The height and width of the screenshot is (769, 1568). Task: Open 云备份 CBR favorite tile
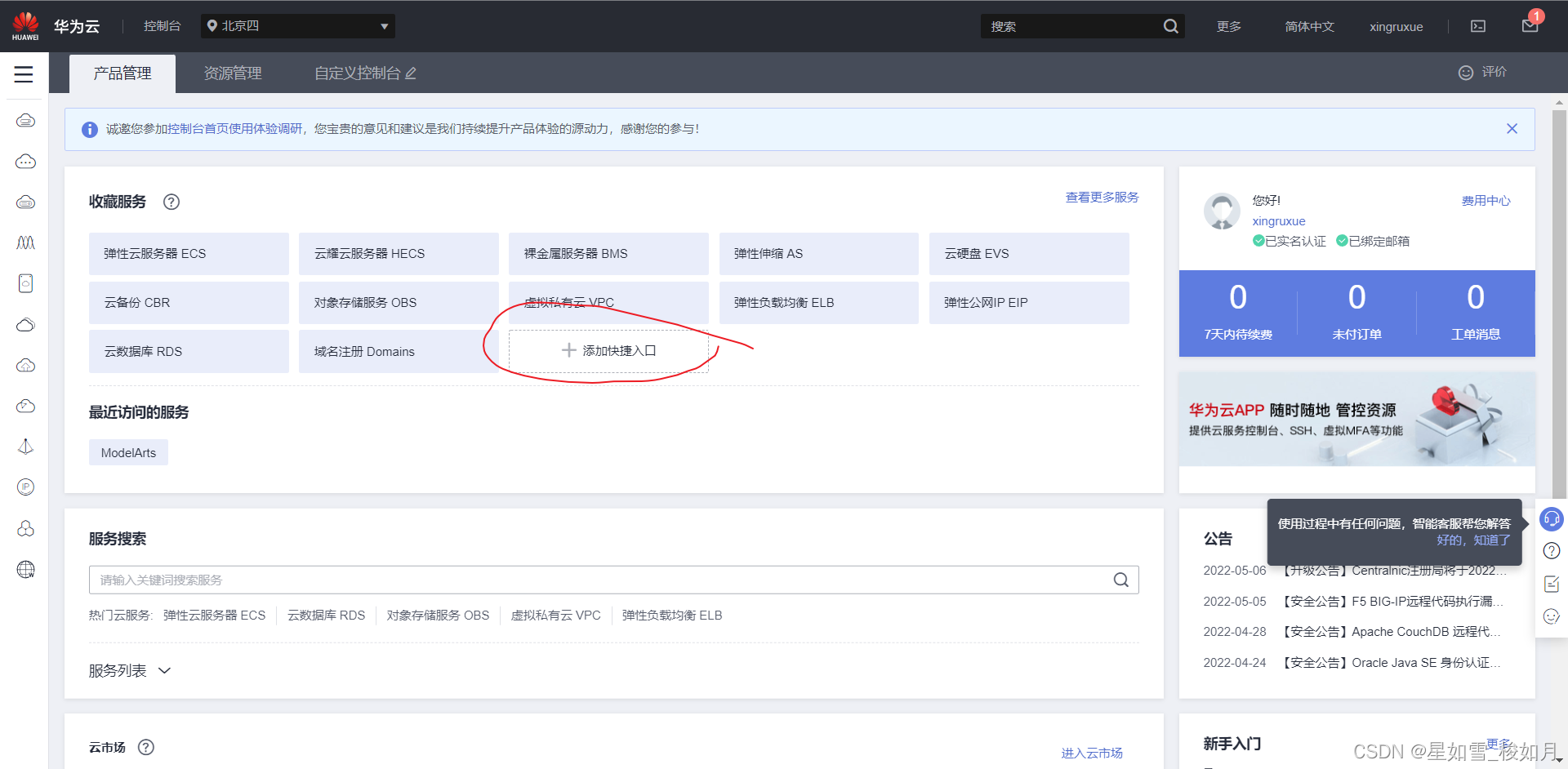(x=189, y=303)
